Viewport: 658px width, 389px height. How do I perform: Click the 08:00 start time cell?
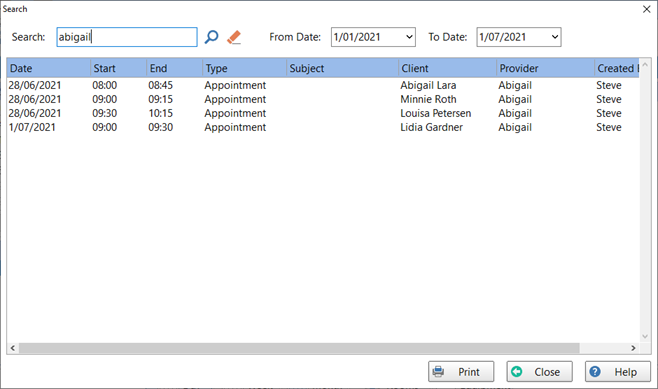pos(104,85)
